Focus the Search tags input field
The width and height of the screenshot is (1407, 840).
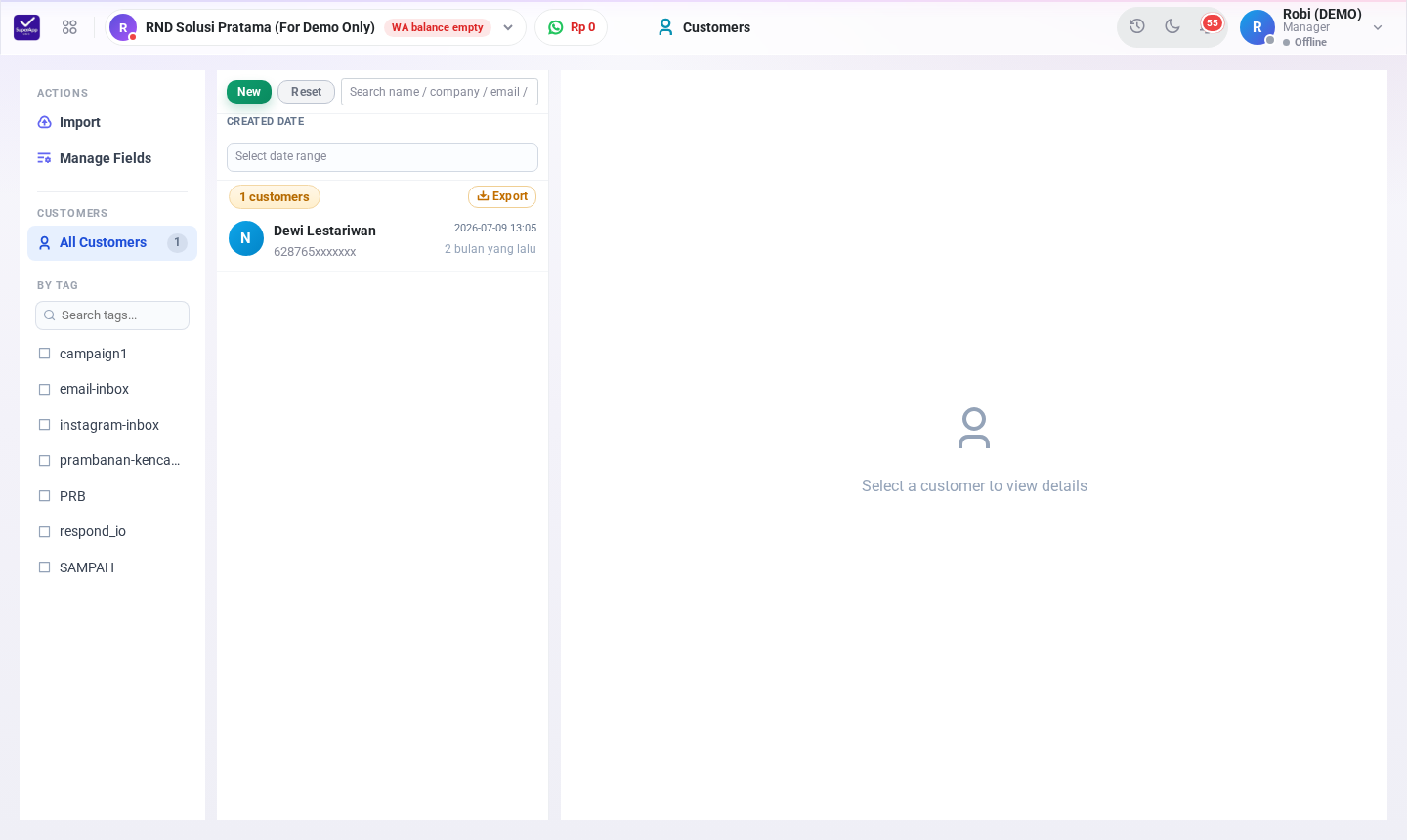(x=112, y=315)
